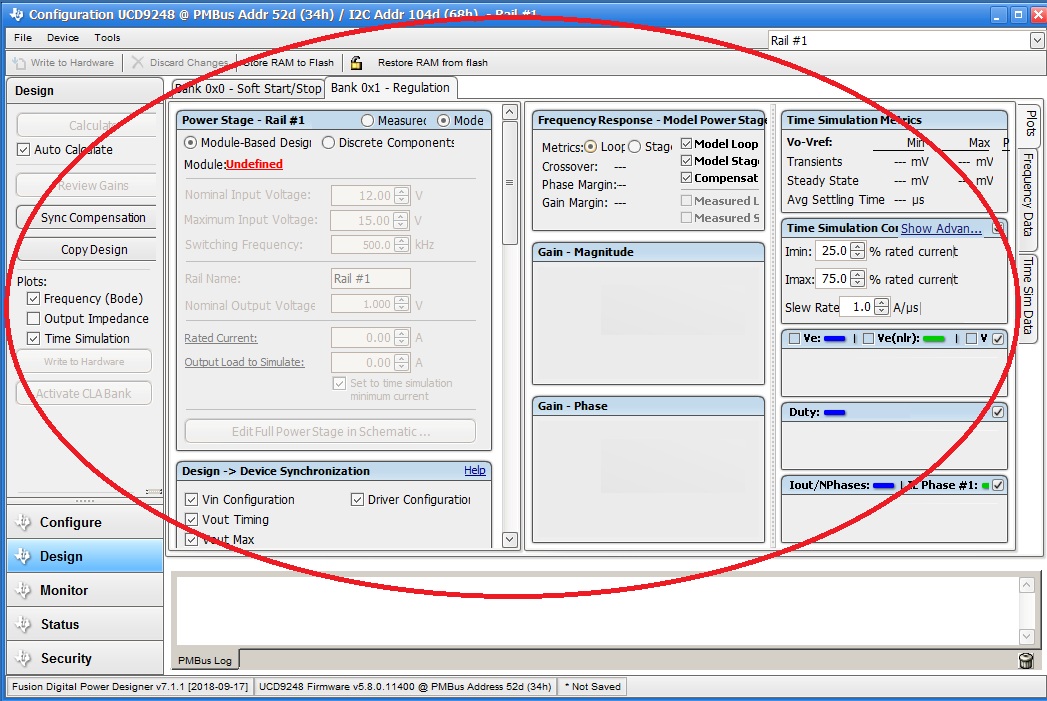The width and height of the screenshot is (1047, 701).
Task: Click the Design panel icon in sidebar
Action: pos(23,556)
